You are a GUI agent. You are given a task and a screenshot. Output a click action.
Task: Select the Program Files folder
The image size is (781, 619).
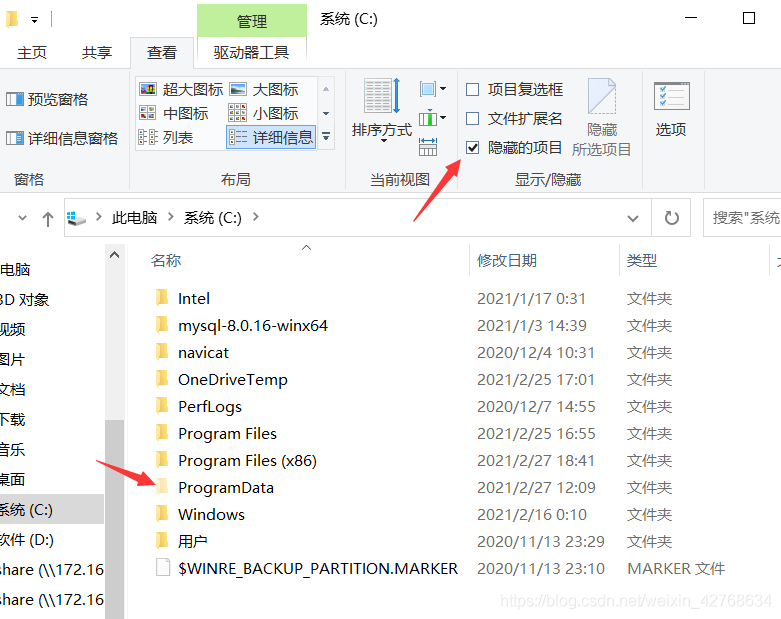click(x=227, y=433)
